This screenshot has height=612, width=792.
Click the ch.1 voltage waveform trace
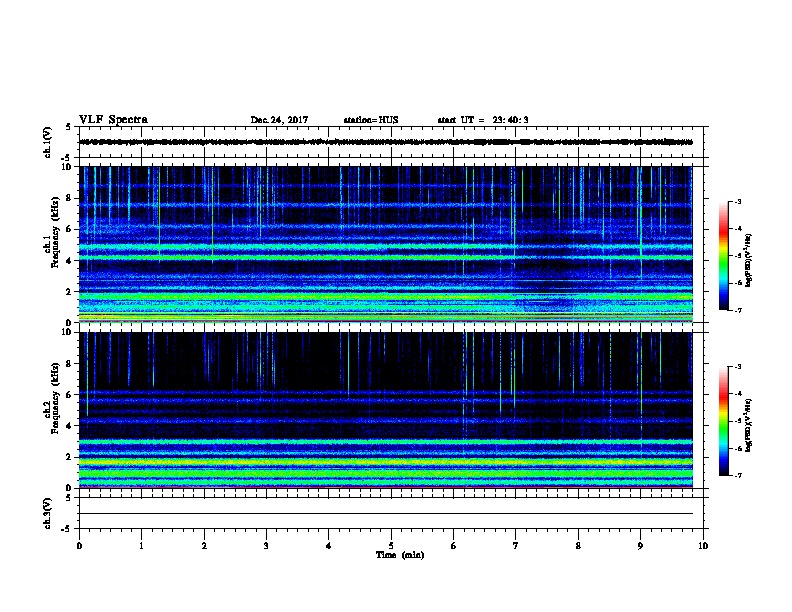pos(386,142)
